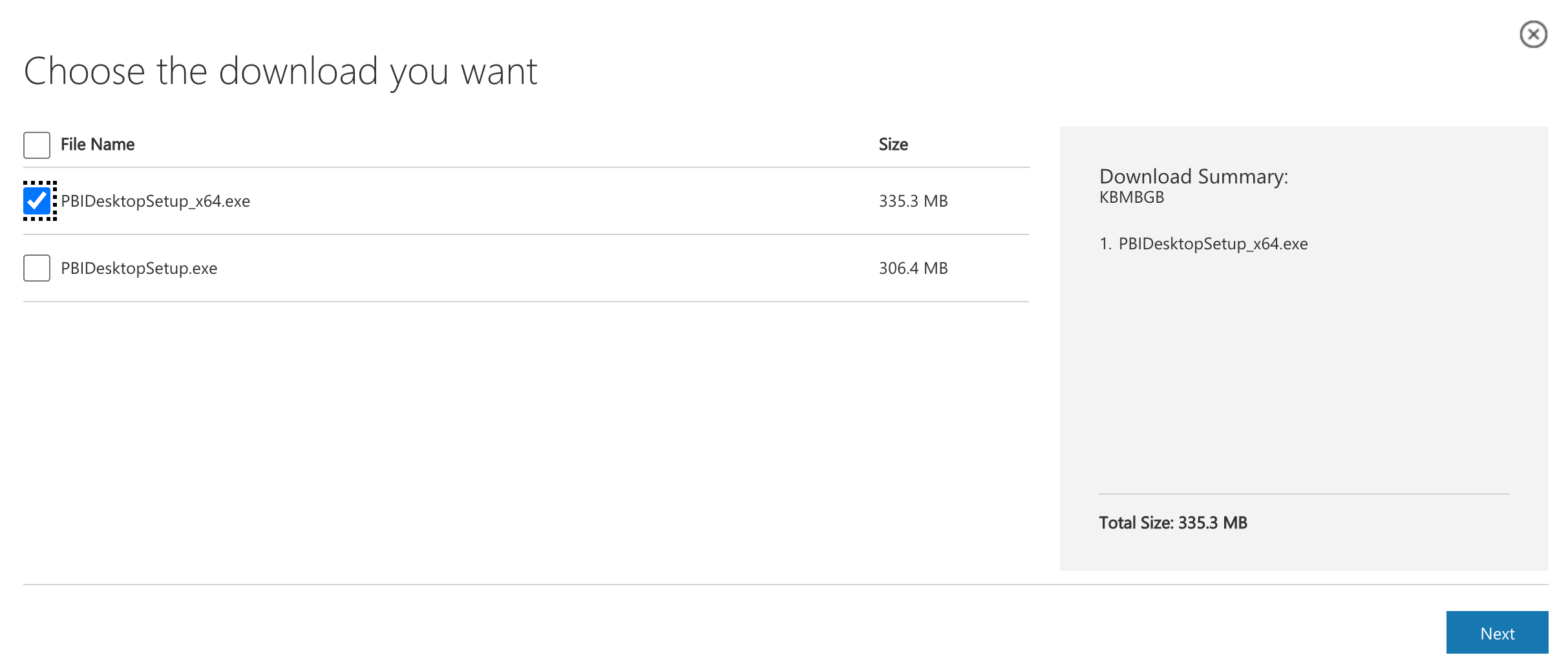Click the Total Size label in summary
Image resolution: width=1568 pixels, height=664 pixels.
(x=1136, y=523)
